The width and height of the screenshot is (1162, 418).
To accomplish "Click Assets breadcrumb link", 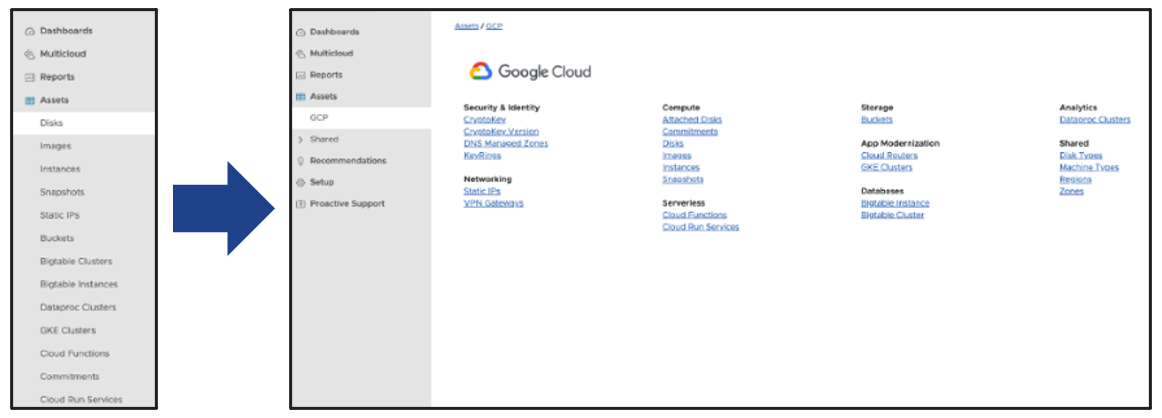I will coord(466,26).
